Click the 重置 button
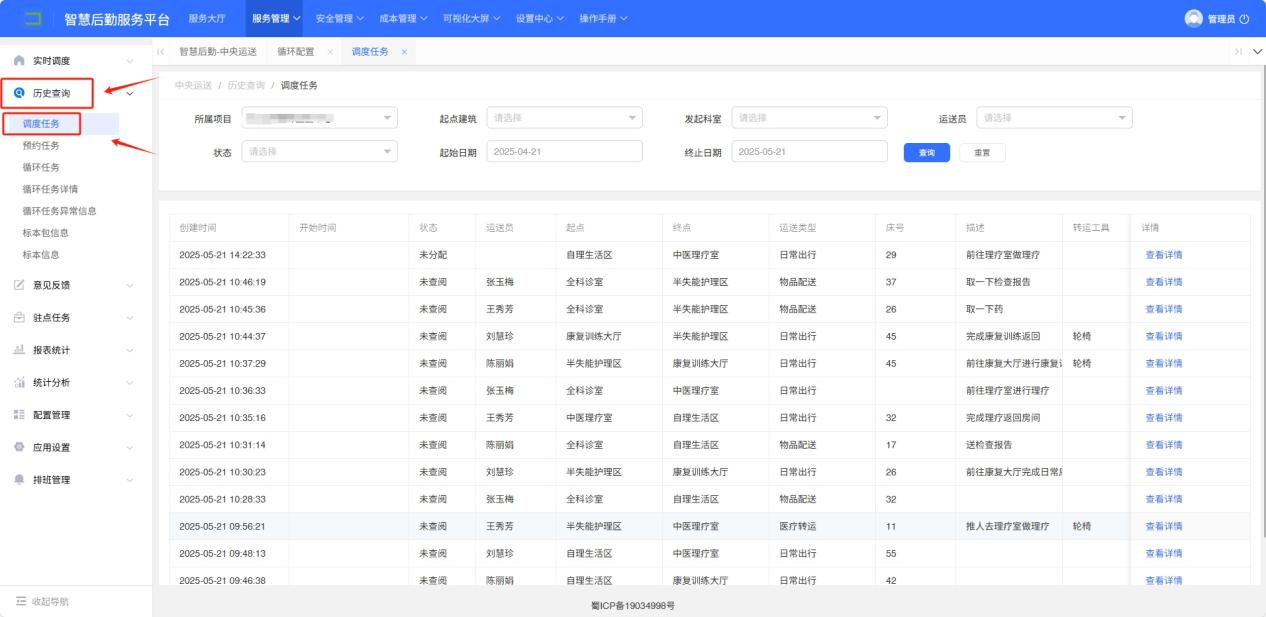 pyautogui.click(x=982, y=153)
